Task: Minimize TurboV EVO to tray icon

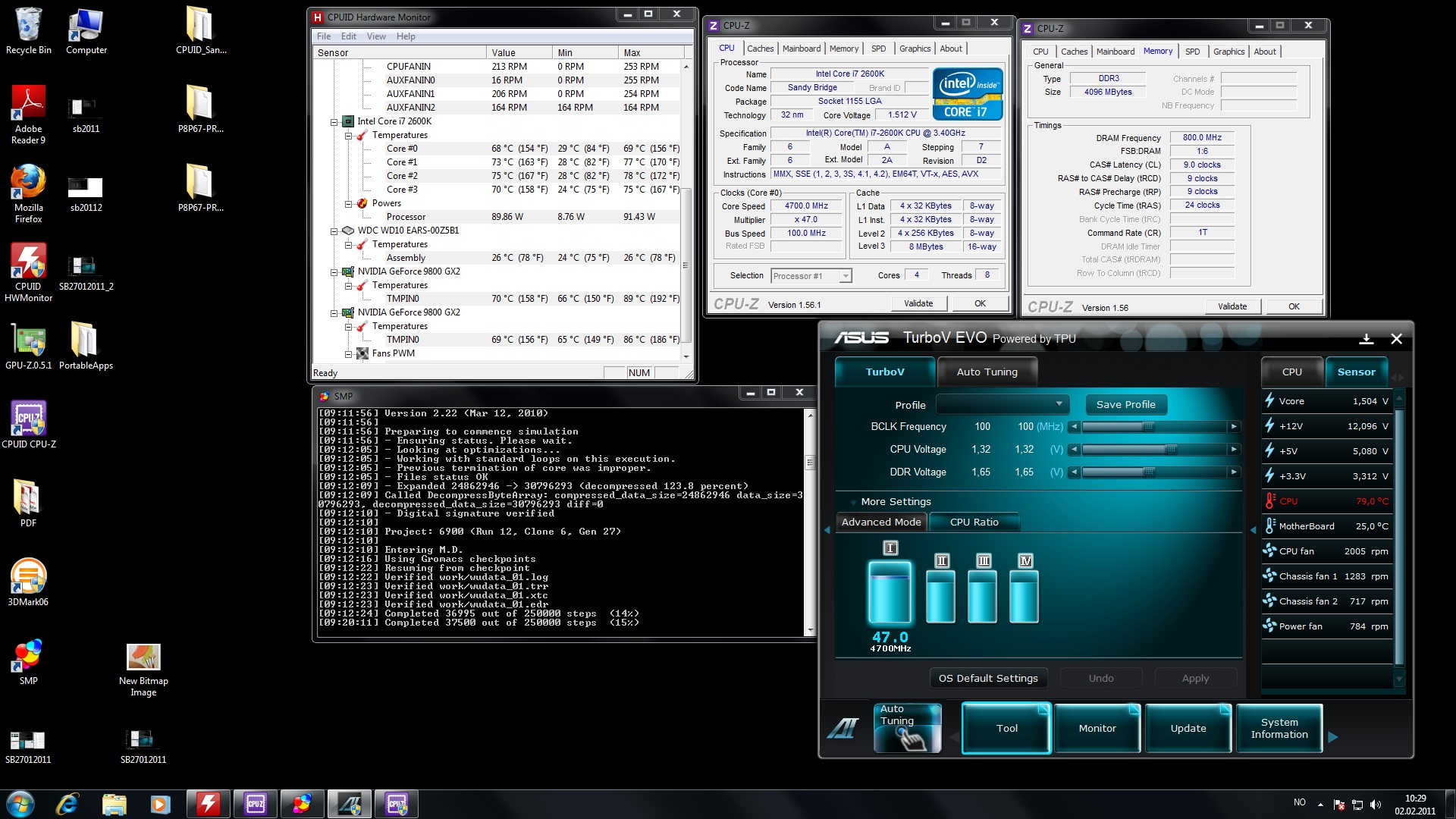Action: 1367,339
